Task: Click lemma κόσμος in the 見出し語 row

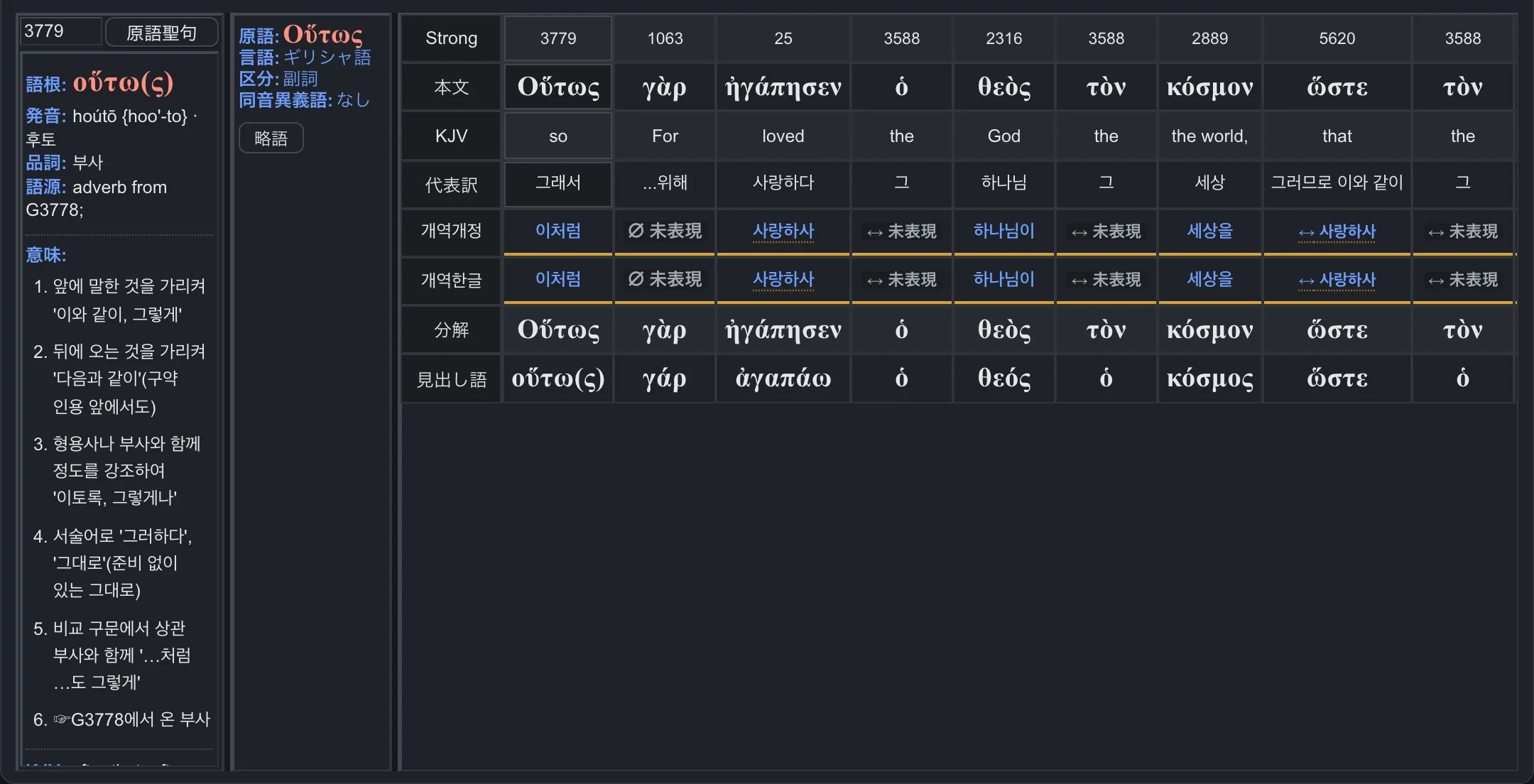Action: click(1210, 379)
